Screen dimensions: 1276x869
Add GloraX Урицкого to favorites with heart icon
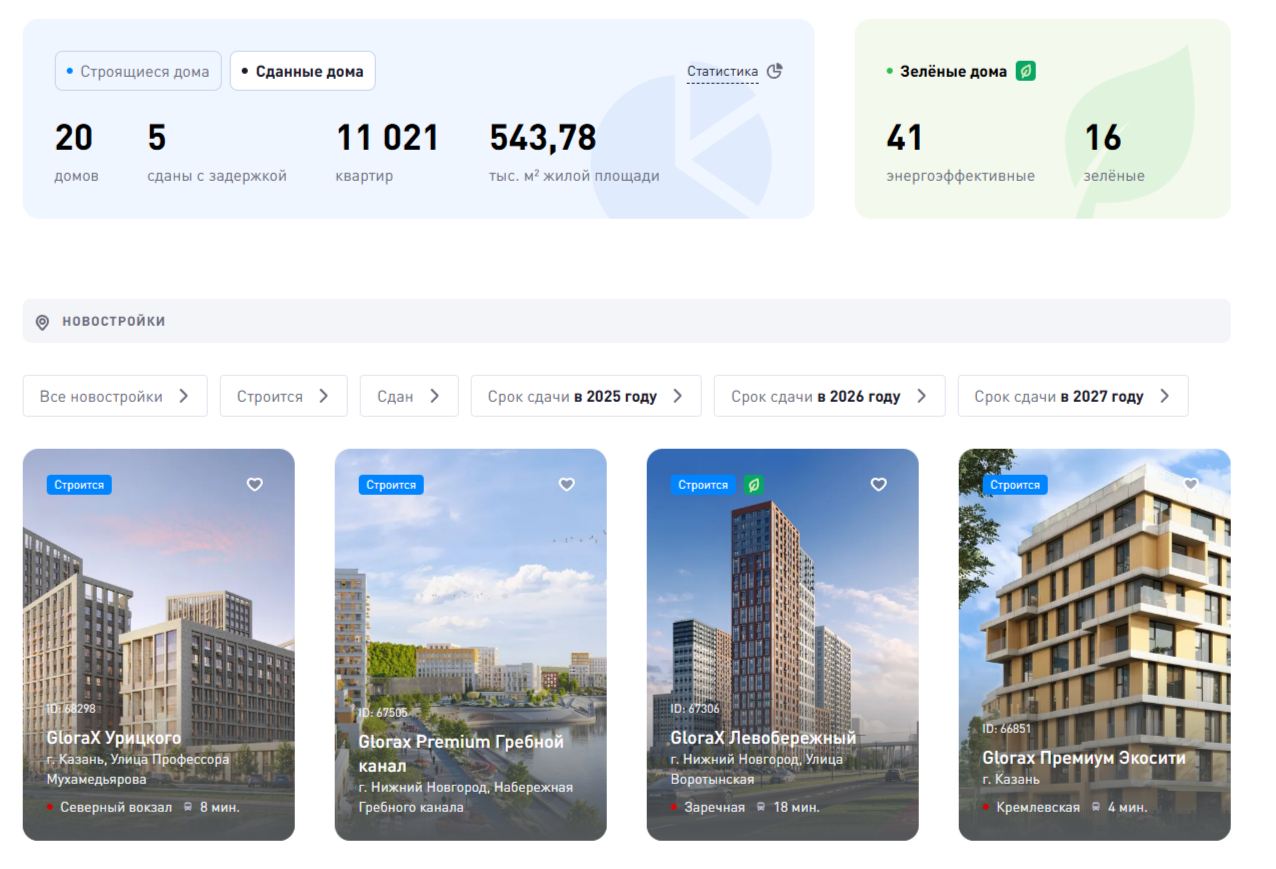point(254,484)
